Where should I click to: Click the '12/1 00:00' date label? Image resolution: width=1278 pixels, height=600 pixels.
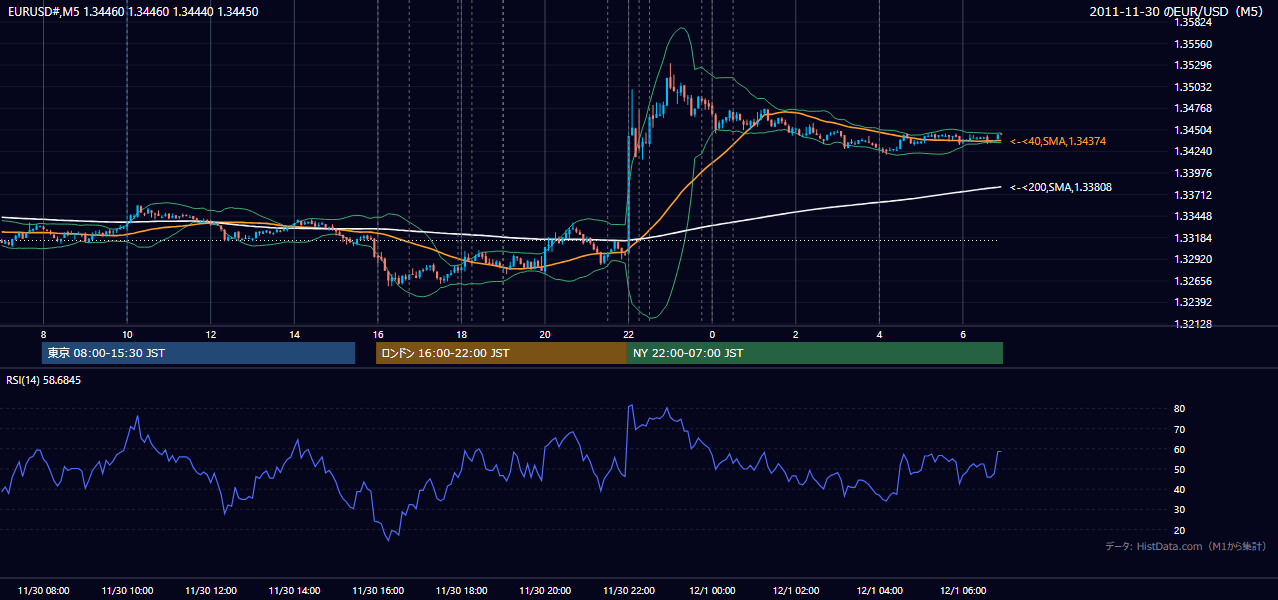tap(712, 591)
